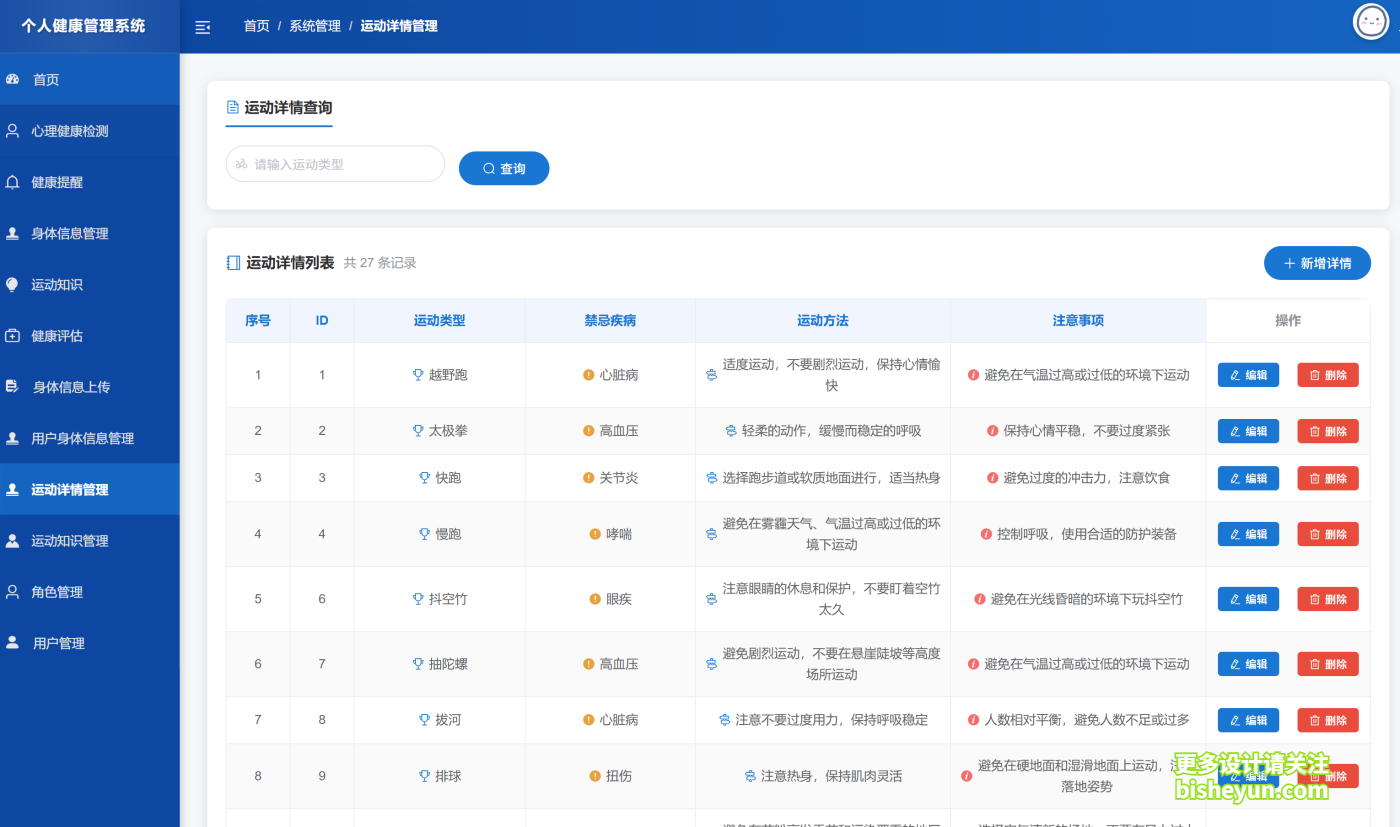
Task: Go to 身体信息管理 in the sidebar
Action: pos(90,233)
